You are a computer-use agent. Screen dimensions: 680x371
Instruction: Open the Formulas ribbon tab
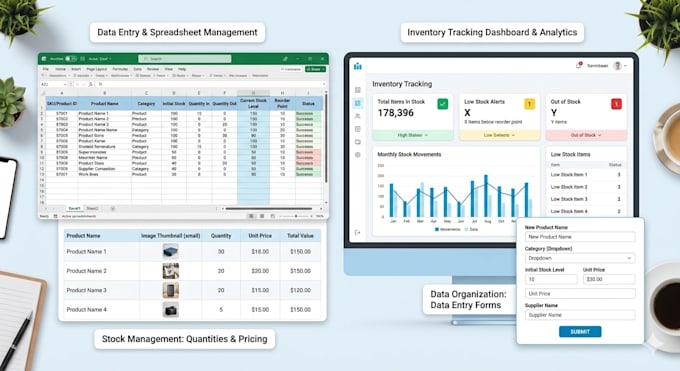[120, 69]
